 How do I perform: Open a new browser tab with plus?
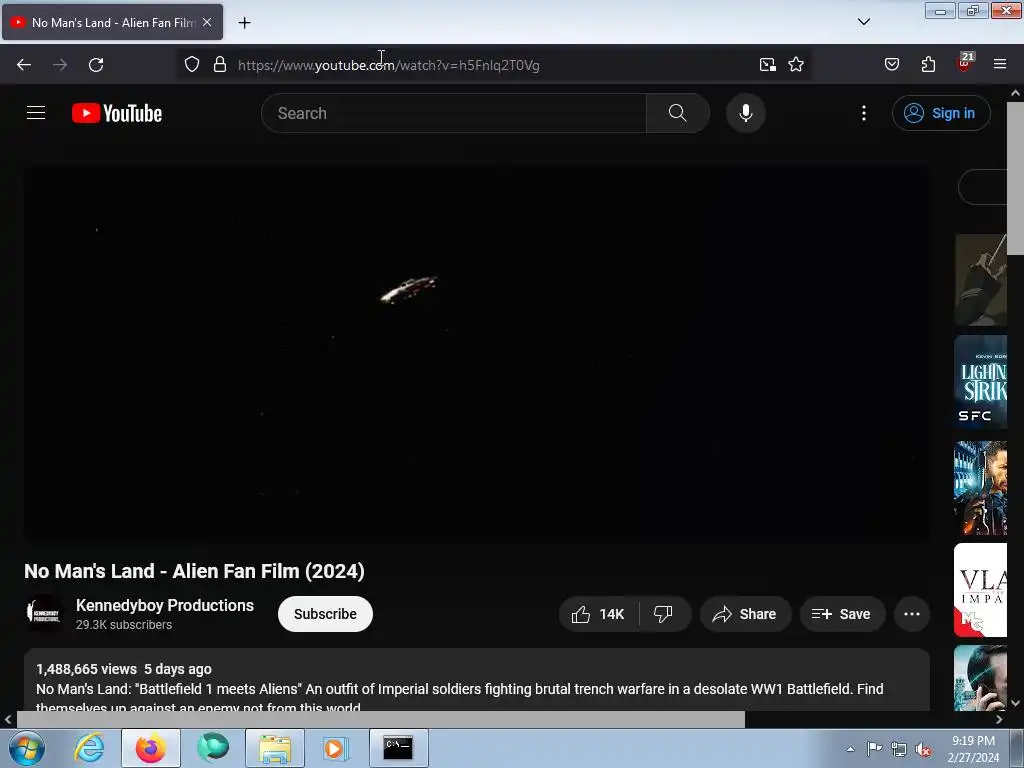coord(244,23)
